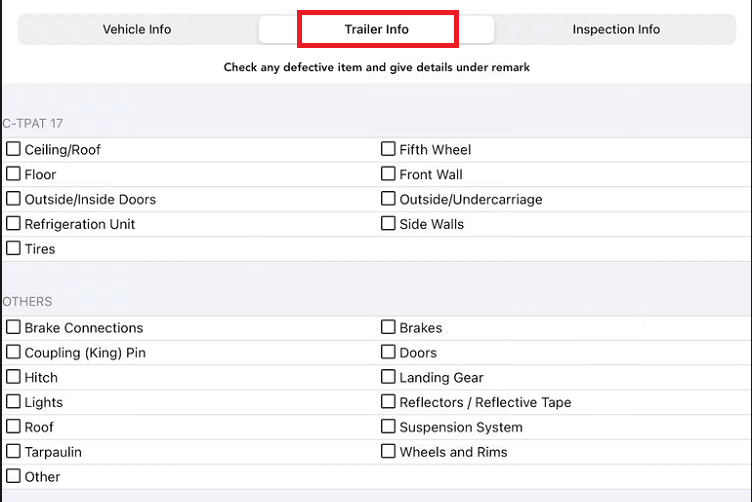This screenshot has height=502, width=752.
Task: Check the Tires checkbox
Action: click(14, 248)
